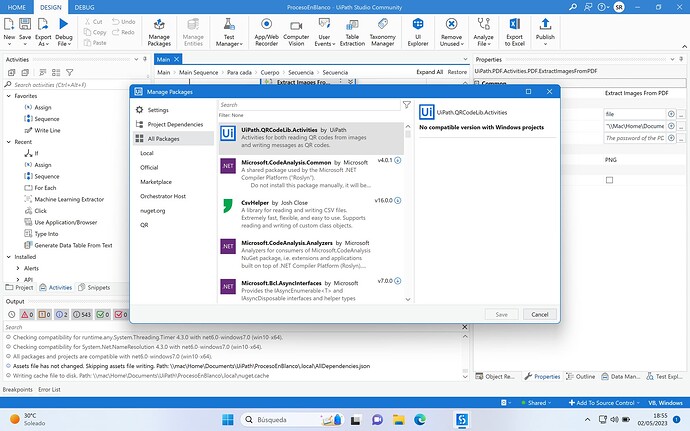Click the Main Sequence breadcrumb

tap(198, 72)
